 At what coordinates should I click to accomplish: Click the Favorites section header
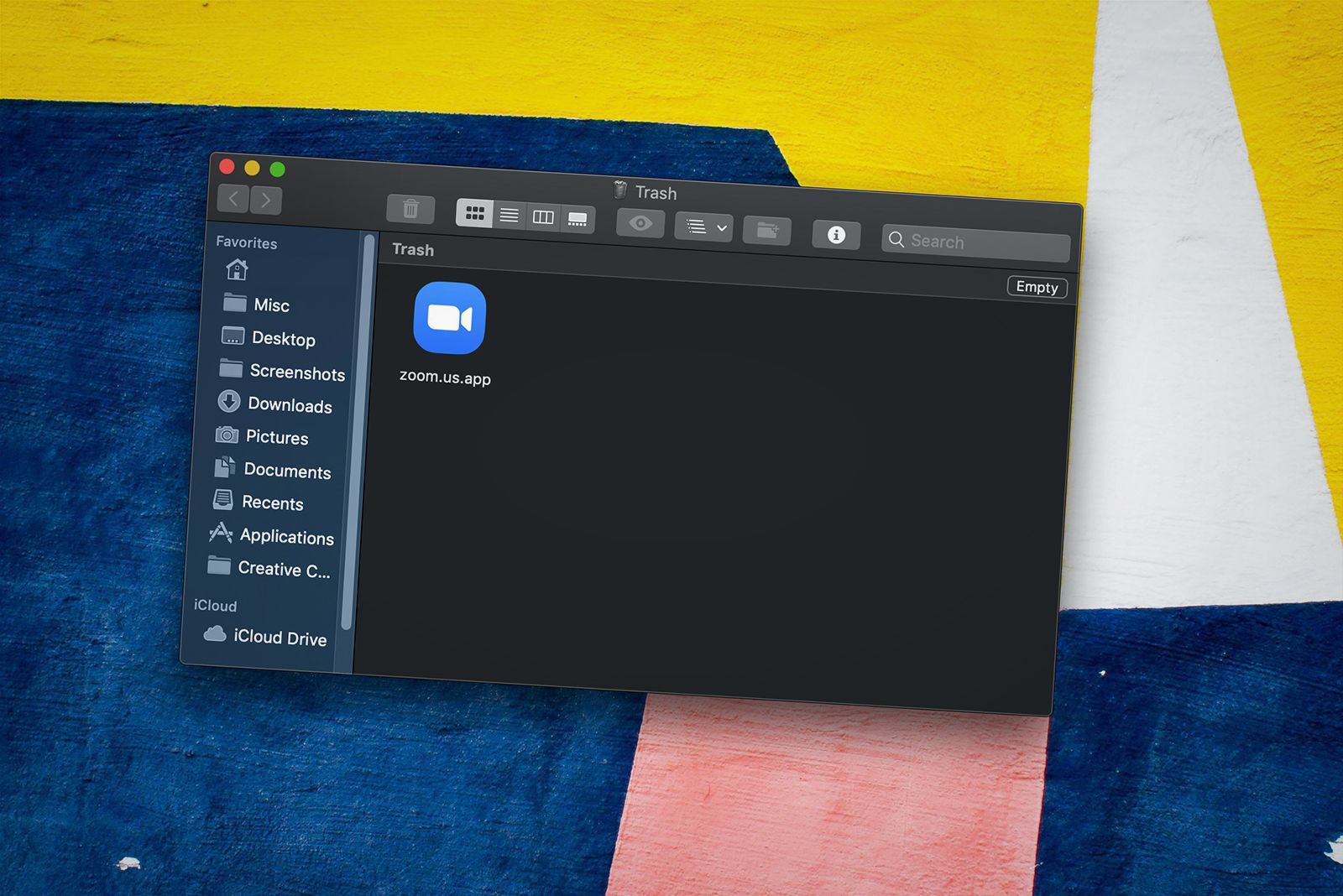coord(247,242)
